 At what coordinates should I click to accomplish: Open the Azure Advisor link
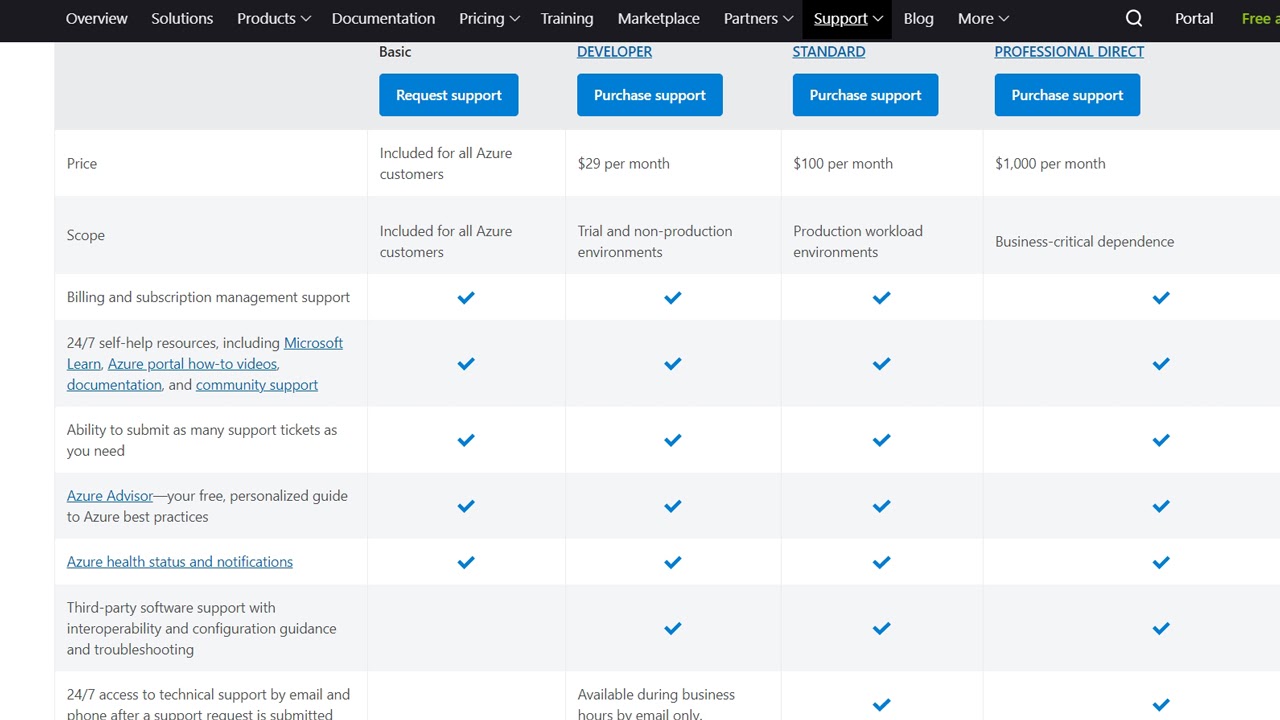click(x=110, y=495)
